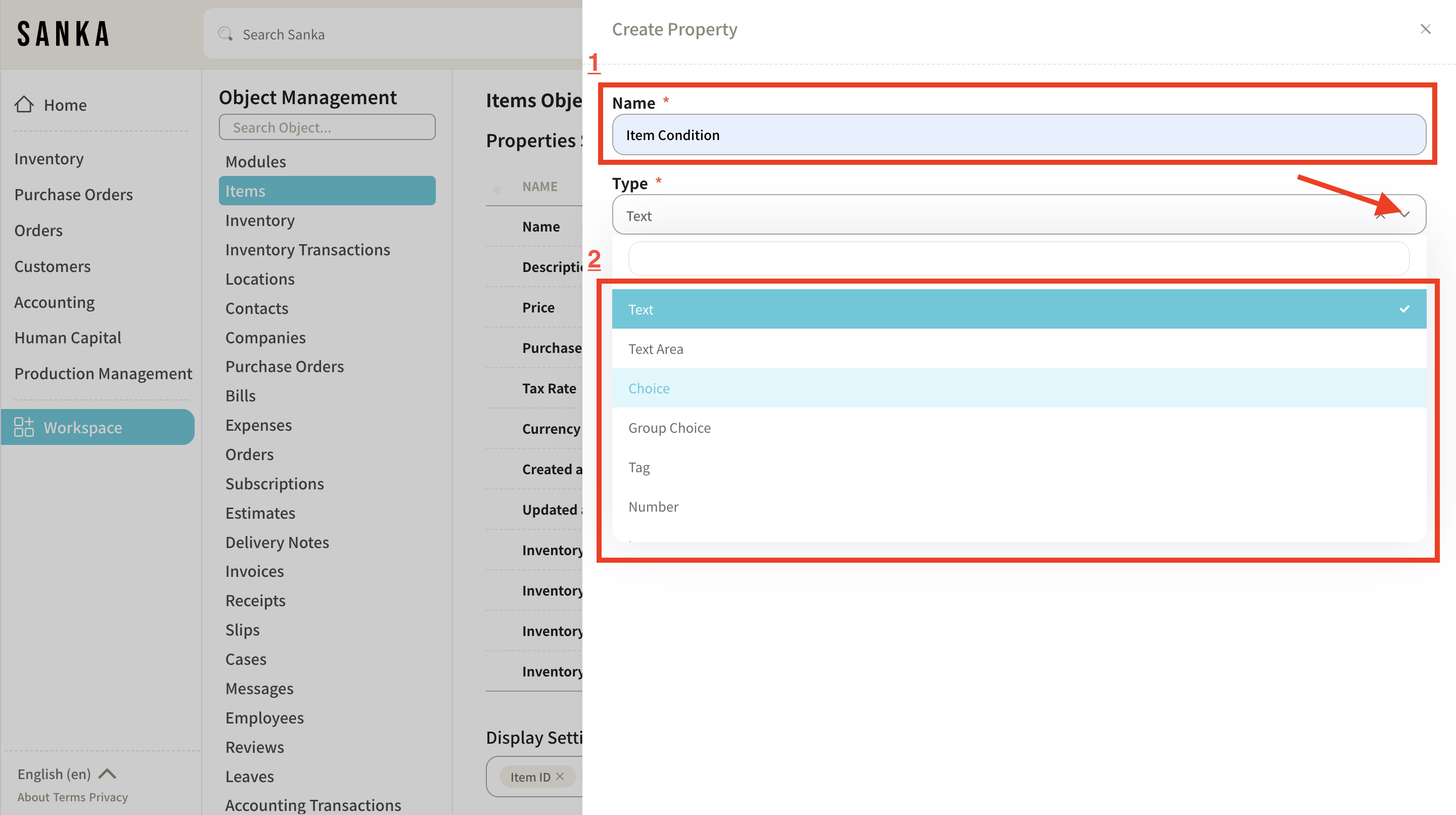Open the Type dropdown chevron
1456x815 pixels.
coord(1405,215)
